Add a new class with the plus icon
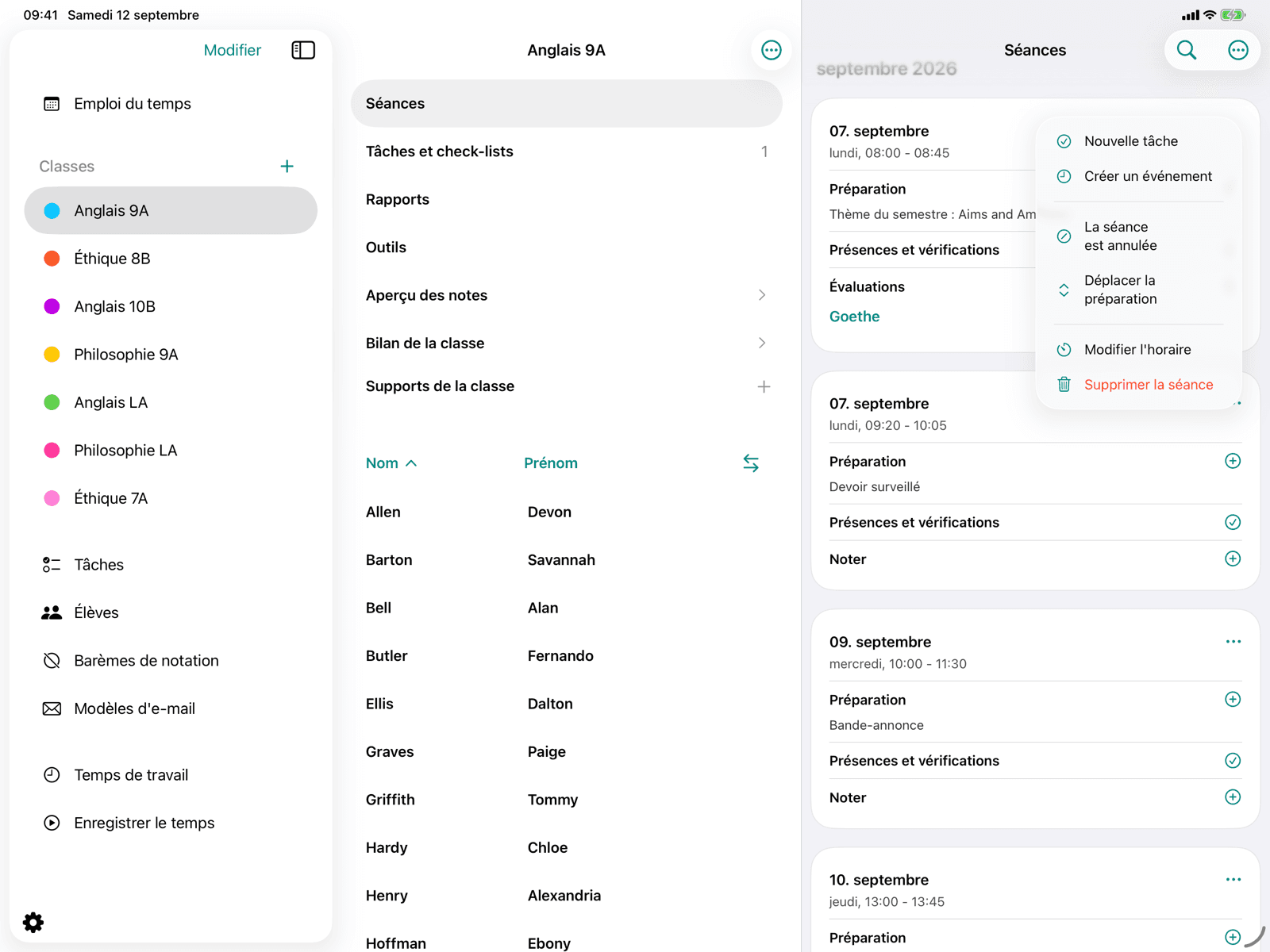Image resolution: width=1270 pixels, height=952 pixels. point(287,166)
